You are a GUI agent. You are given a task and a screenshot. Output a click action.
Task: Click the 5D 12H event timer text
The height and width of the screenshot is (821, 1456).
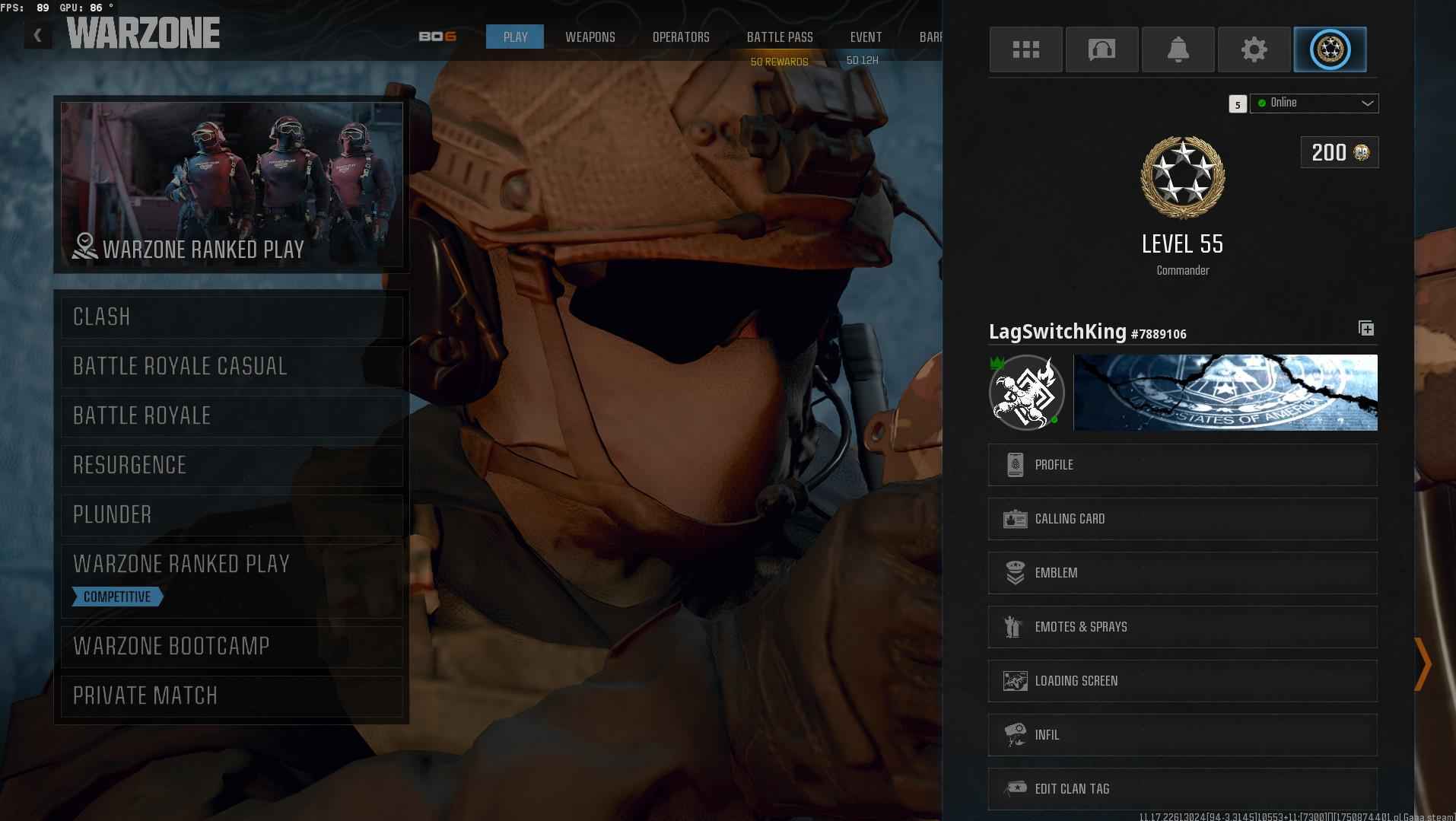point(862,60)
